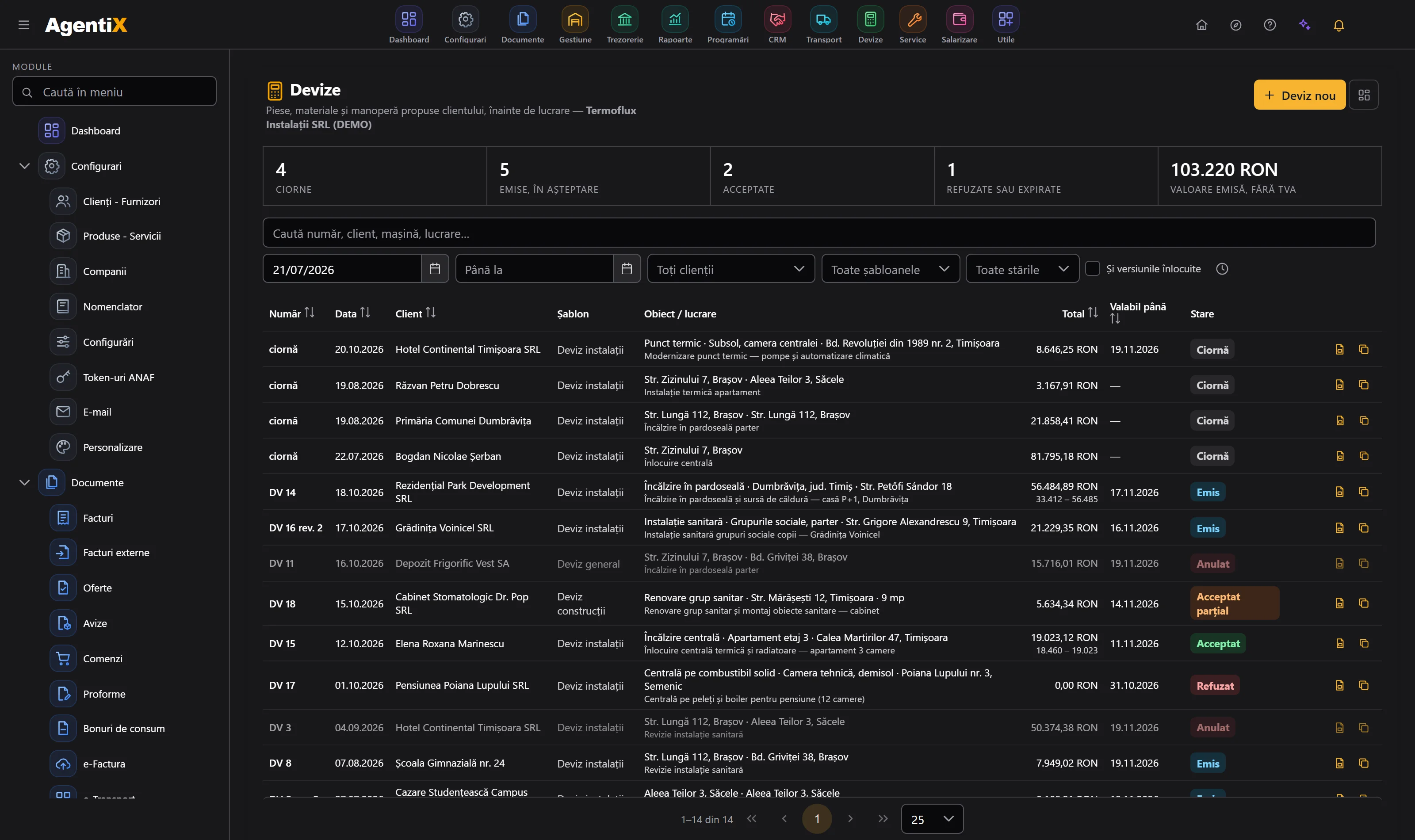Image resolution: width=1415 pixels, height=840 pixels.
Task: Open Nomenclator in sidebar
Action: [x=113, y=306]
